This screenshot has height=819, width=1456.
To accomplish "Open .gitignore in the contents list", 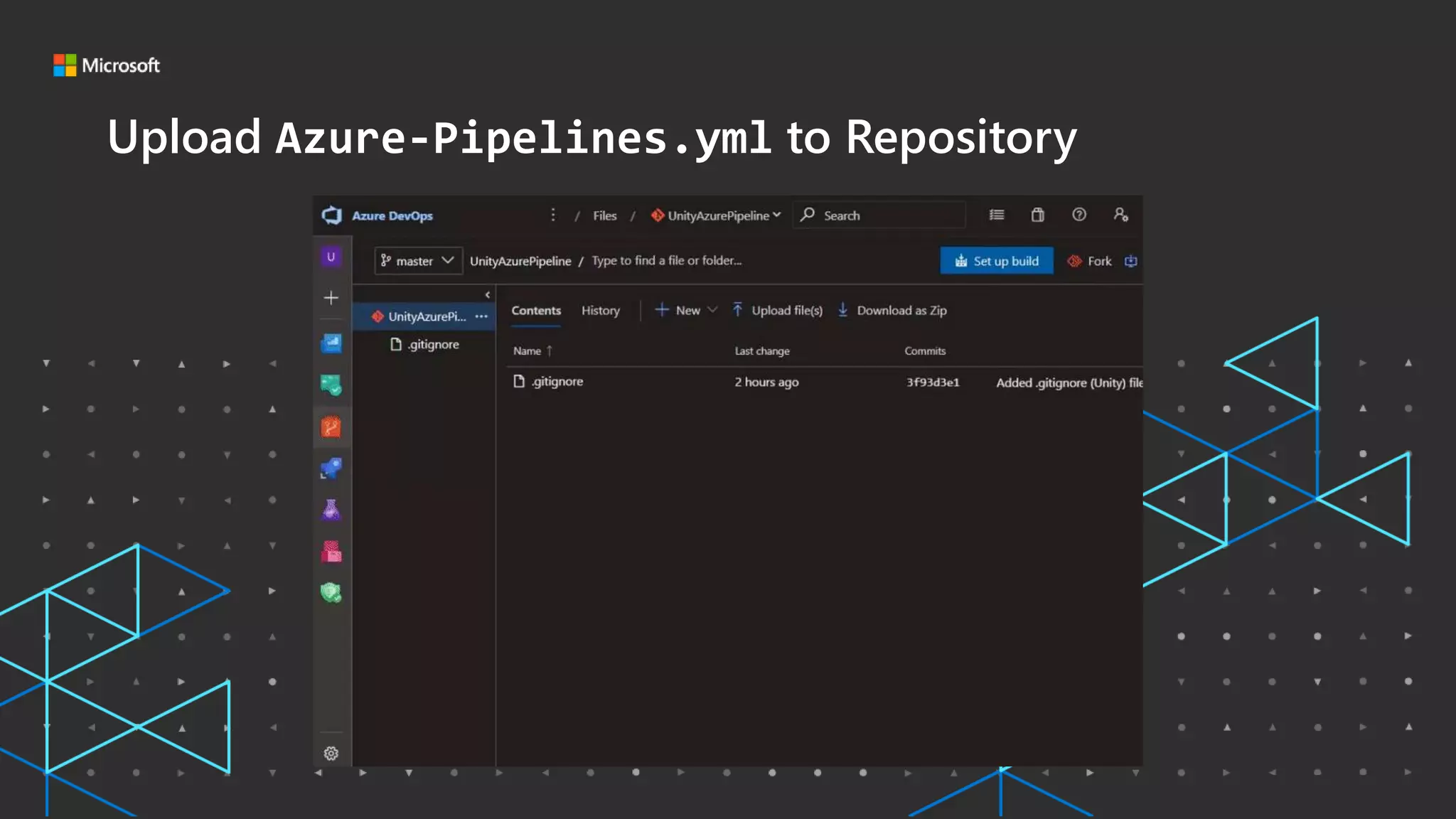I will [548, 382].
